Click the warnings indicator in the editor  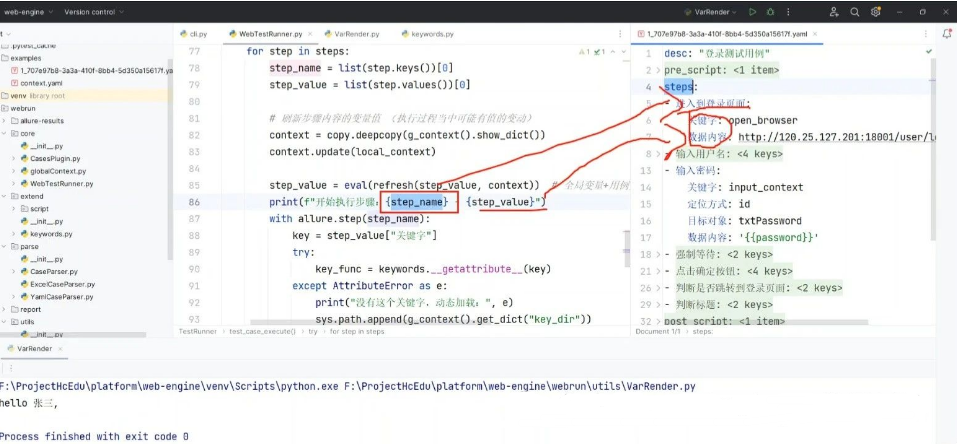click(585, 52)
